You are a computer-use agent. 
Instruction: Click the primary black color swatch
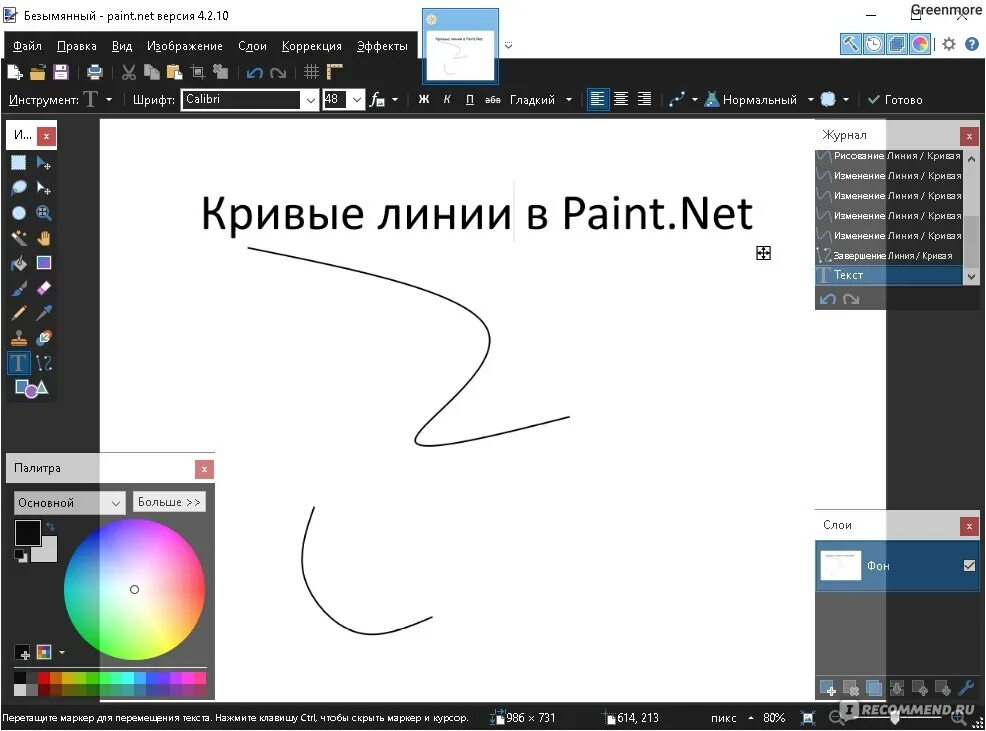[28, 533]
